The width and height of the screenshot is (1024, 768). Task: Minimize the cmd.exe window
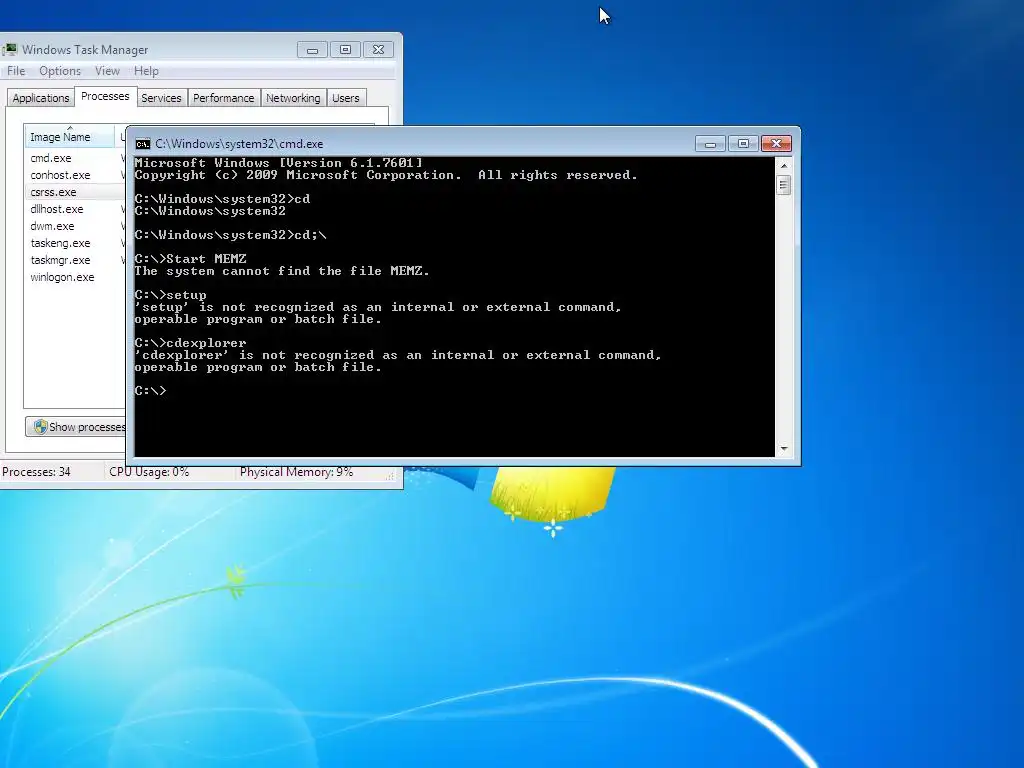click(x=710, y=144)
